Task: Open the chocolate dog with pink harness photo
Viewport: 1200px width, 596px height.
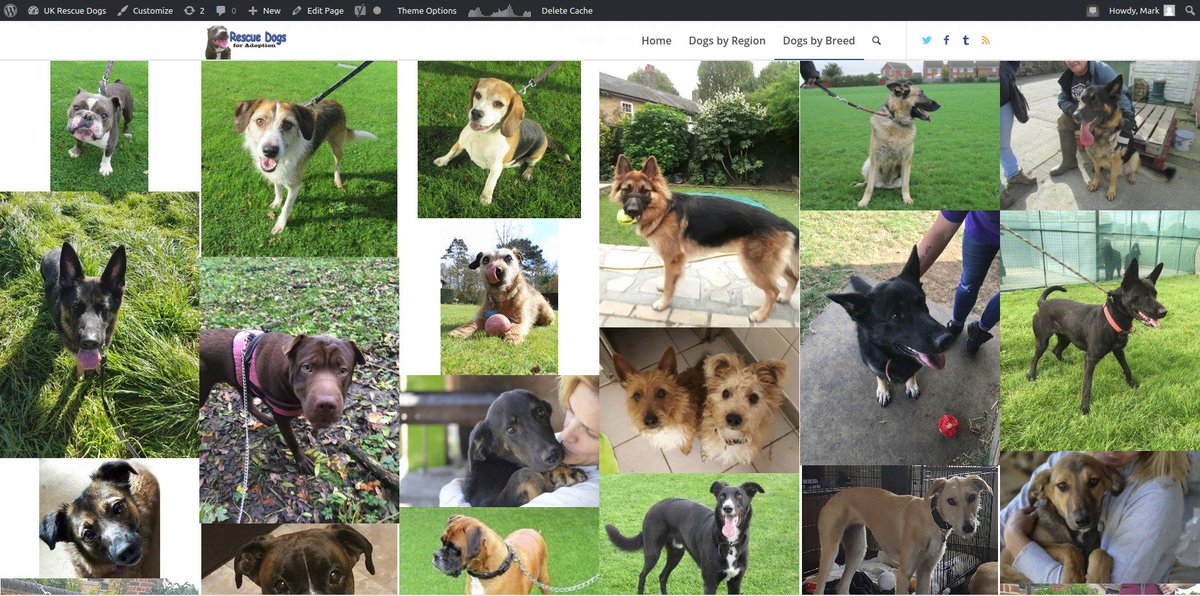Action: coord(299,390)
